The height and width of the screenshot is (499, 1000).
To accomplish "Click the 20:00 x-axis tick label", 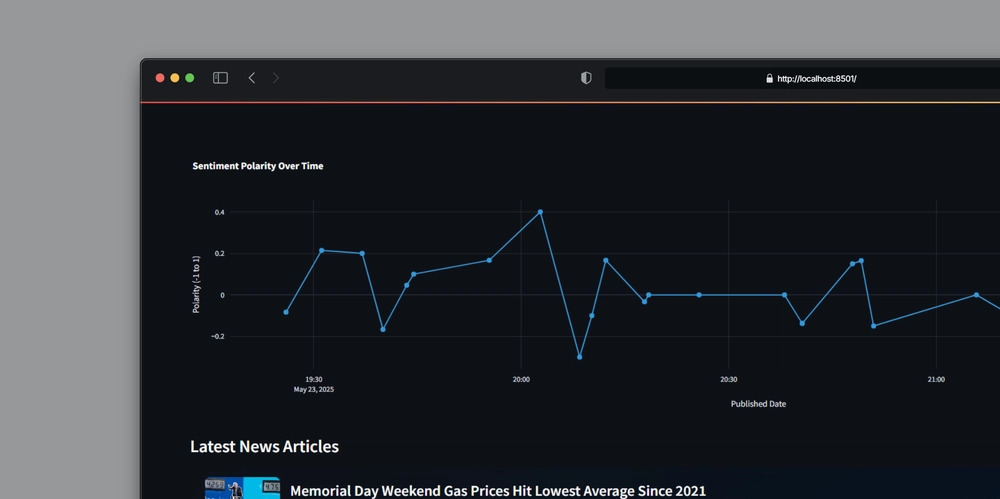I will click(521, 379).
